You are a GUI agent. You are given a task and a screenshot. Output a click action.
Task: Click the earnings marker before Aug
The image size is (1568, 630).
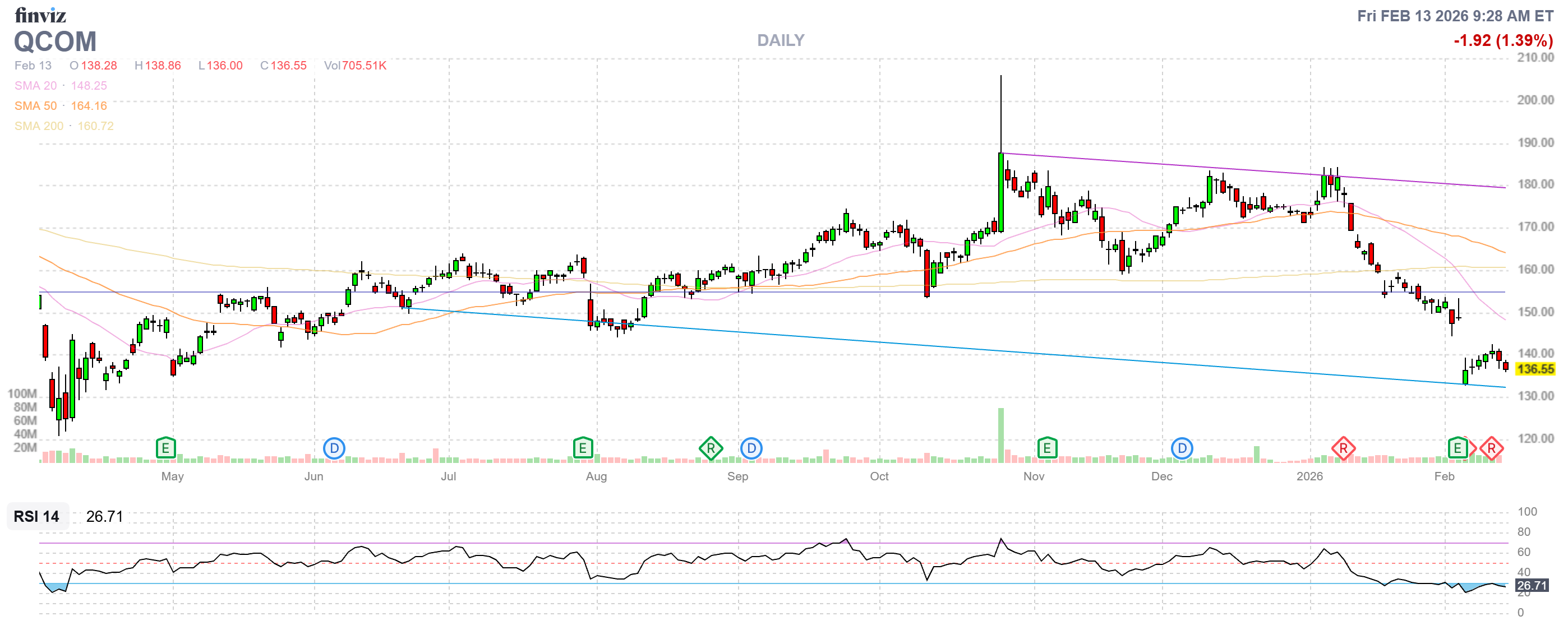point(583,449)
